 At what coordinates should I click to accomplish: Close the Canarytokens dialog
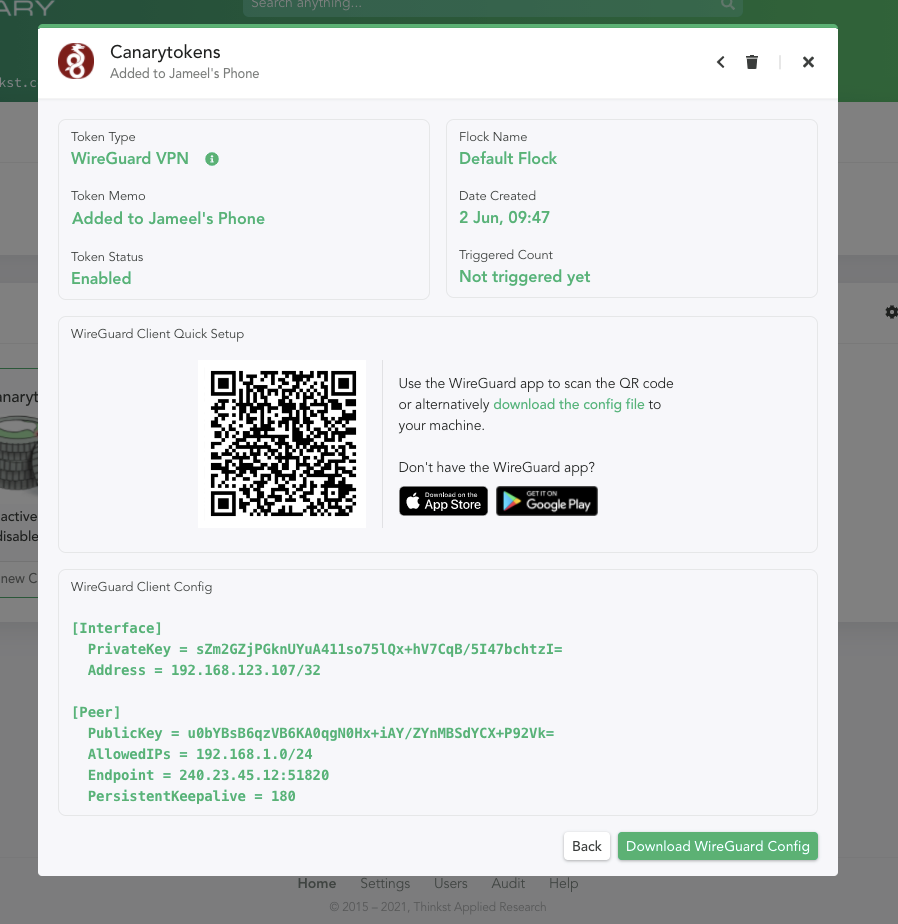(x=808, y=62)
